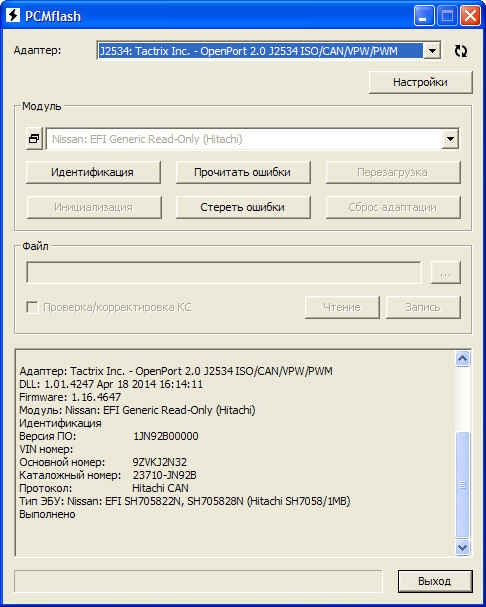This screenshot has width=486, height=607.
Task: Click the refresh adapters icon
Action: point(460,51)
